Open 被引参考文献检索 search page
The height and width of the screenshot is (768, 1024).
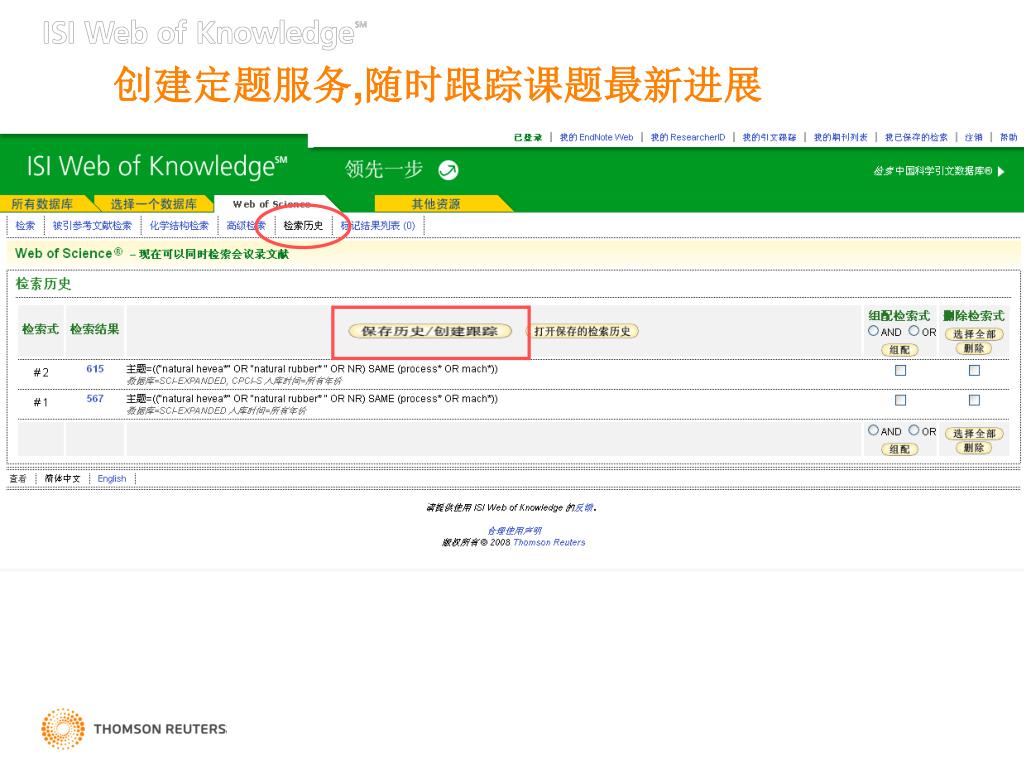pos(92,226)
